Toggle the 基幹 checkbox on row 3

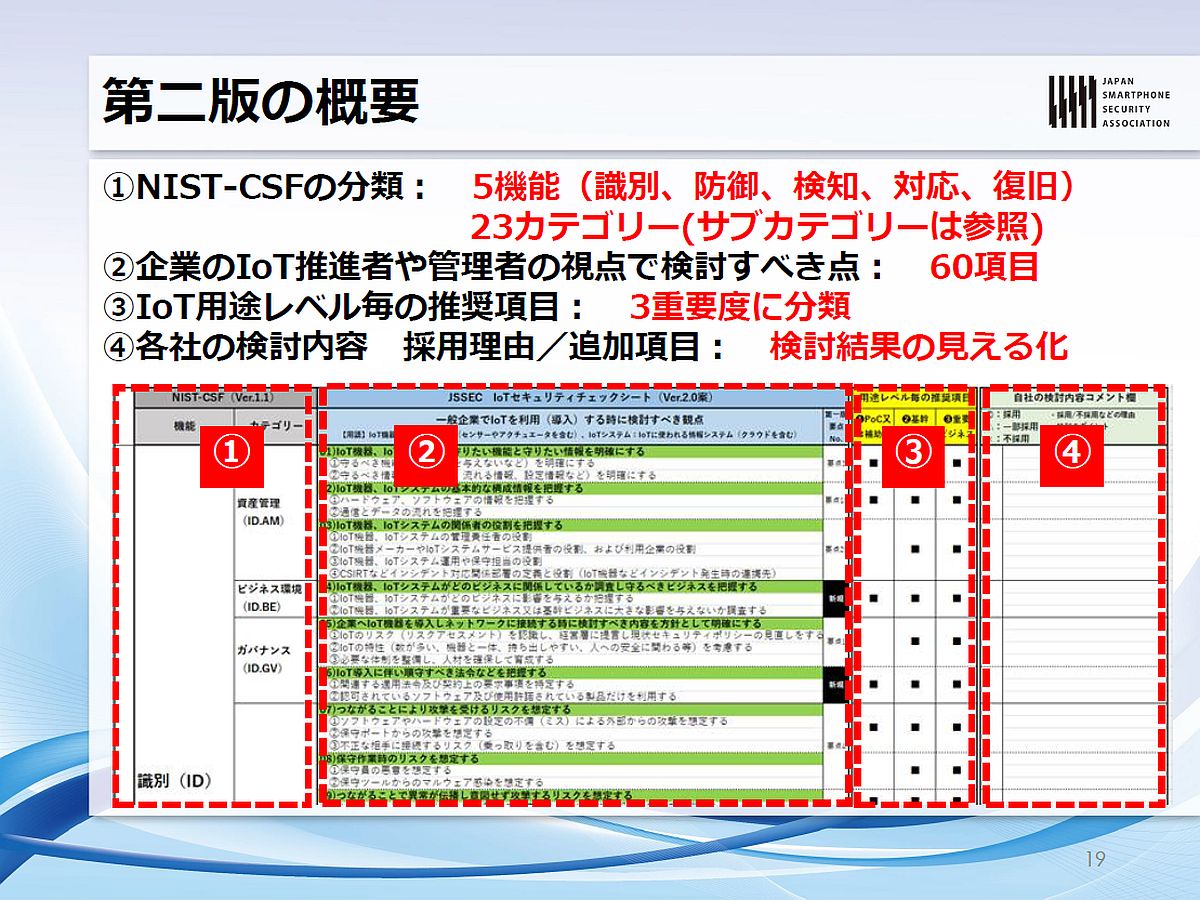pyautogui.click(x=916, y=547)
